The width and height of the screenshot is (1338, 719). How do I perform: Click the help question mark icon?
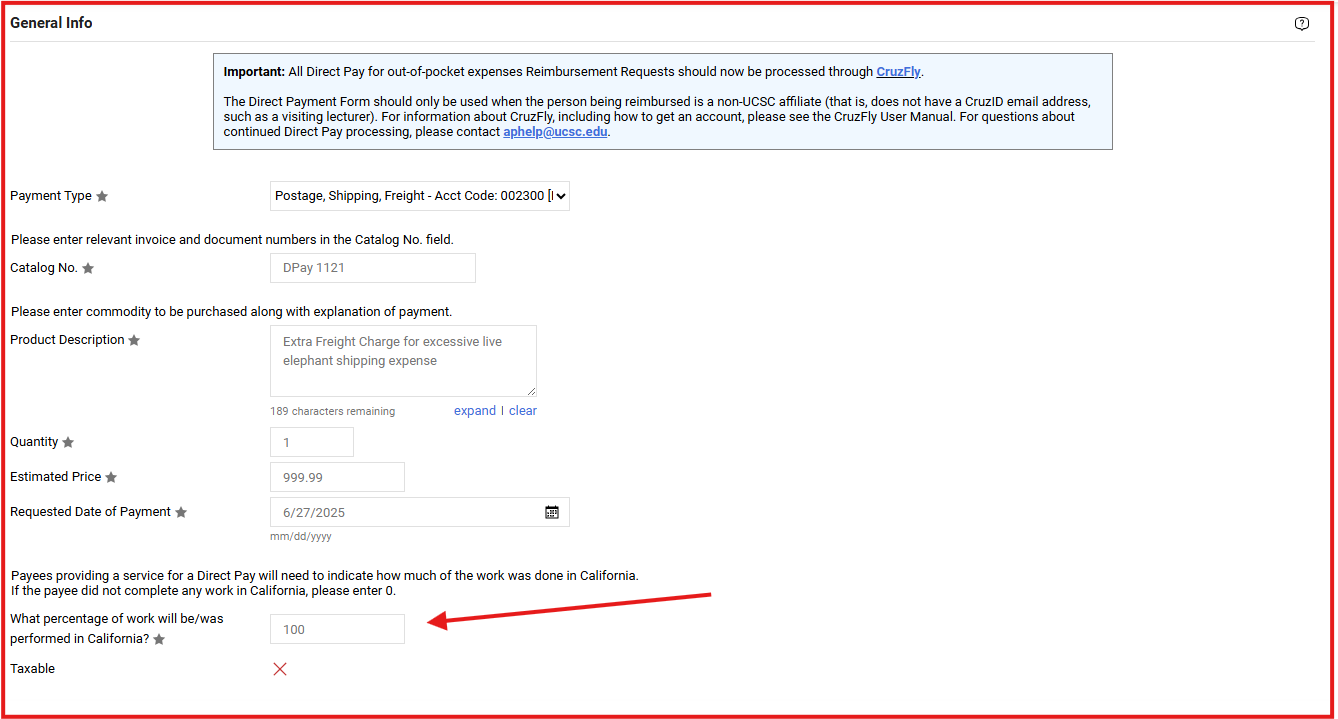tap(1301, 24)
